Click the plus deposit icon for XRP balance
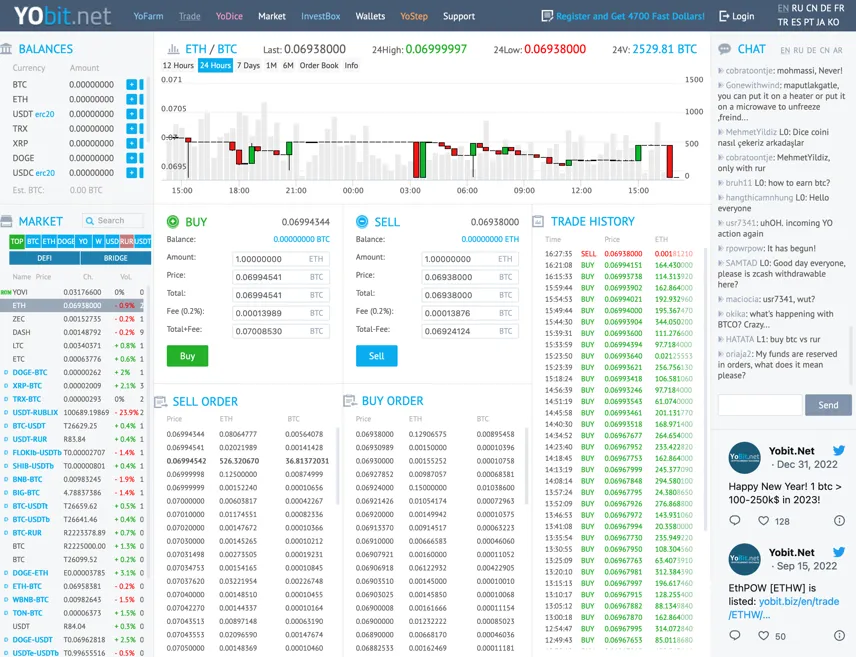This screenshot has height=657, width=856. pos(131,143)
